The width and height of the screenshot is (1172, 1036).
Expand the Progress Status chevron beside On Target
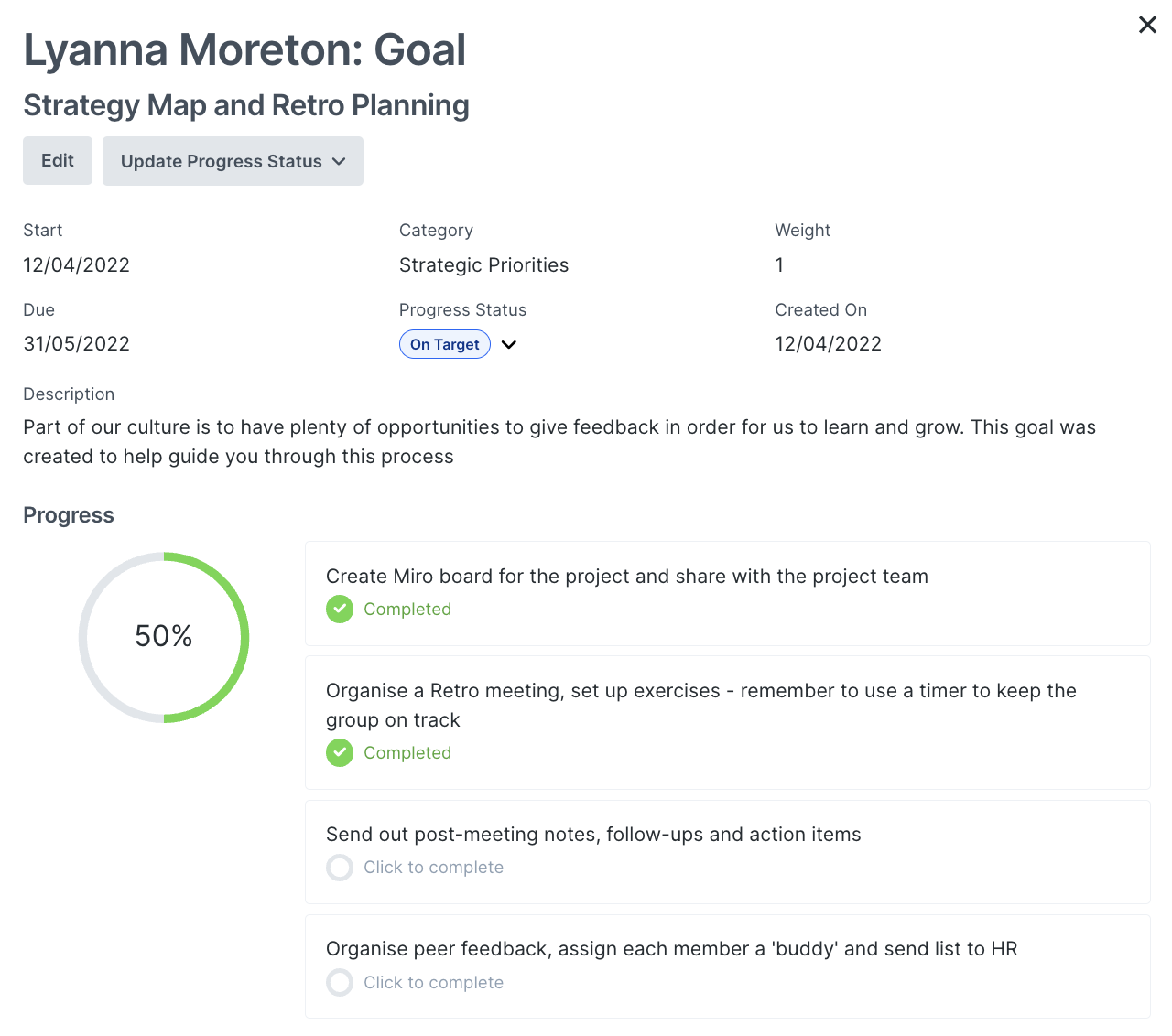click(509, 344)
